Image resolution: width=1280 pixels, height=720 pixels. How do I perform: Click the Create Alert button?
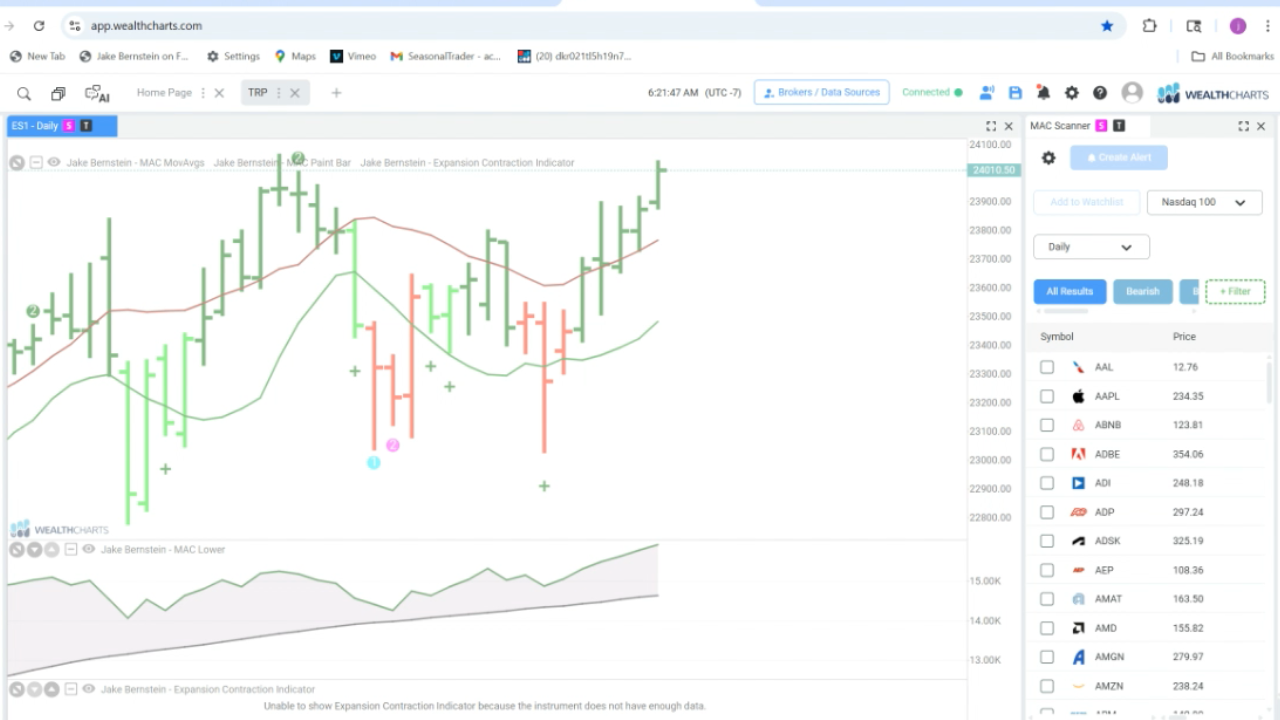tap(1118, 158)
